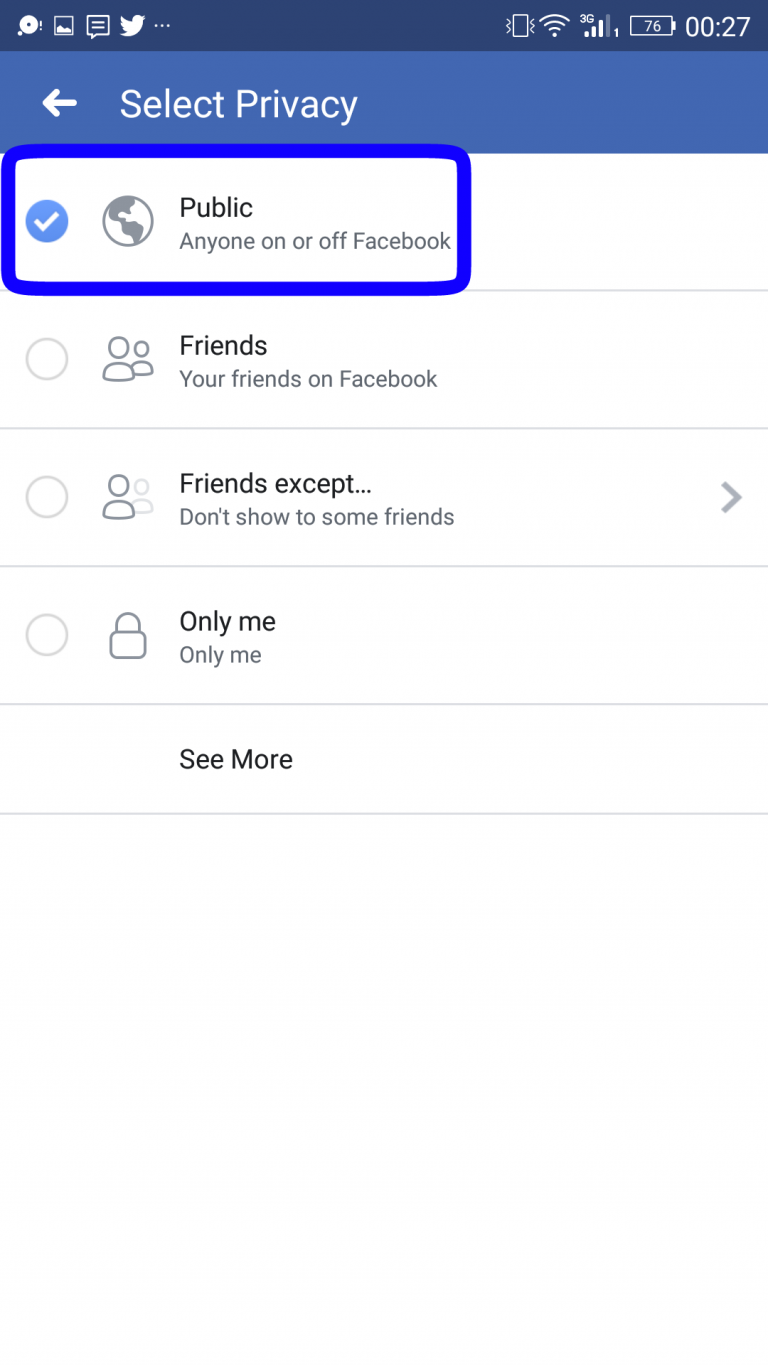Tap the gallery notification icon in status bar
This screenshot has height=1365, width=768.
click(x=62, y=24)
